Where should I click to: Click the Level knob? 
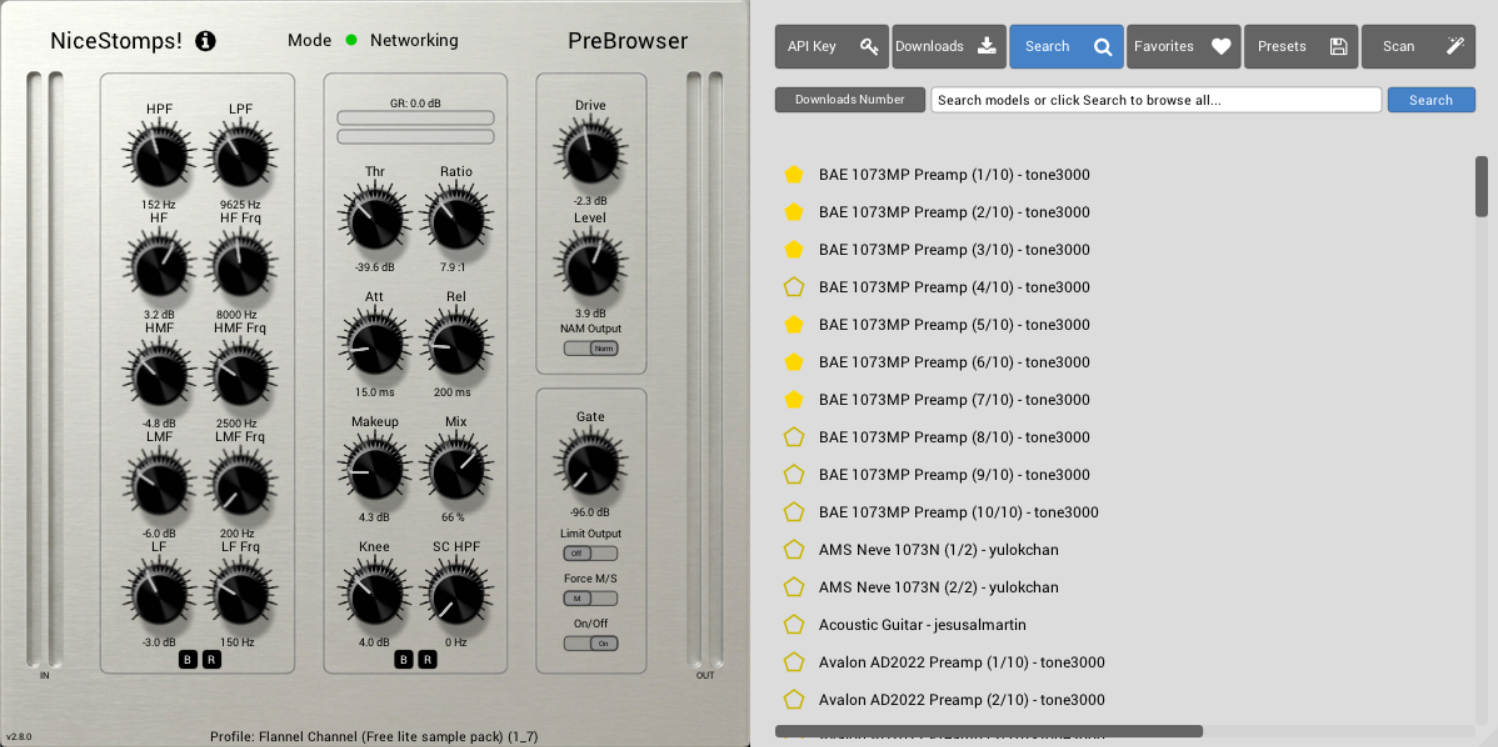click(x=591, y=266)
